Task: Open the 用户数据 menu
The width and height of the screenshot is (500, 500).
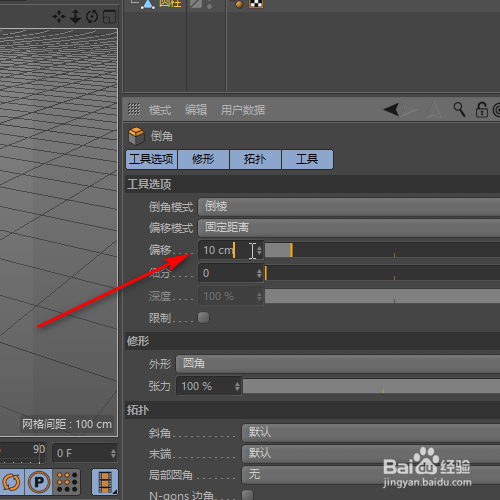Action: [x=243, y=110]
